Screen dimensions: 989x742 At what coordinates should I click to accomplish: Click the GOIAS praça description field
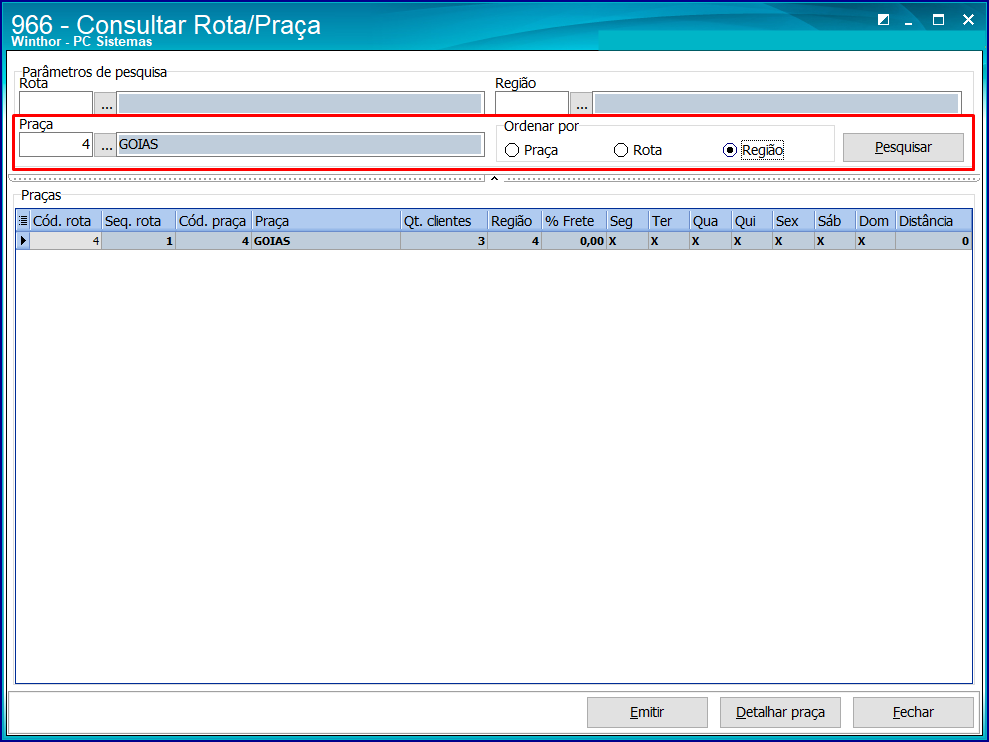coord(300,145)
